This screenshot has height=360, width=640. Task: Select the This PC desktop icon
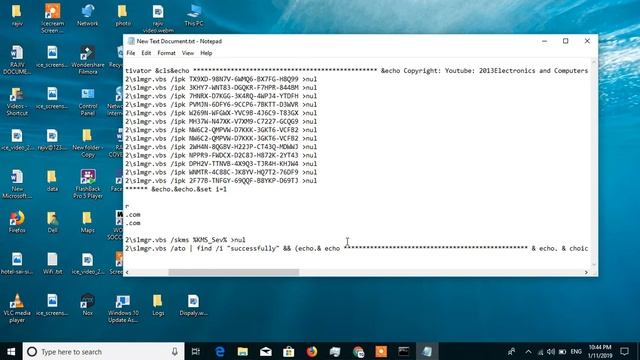pyautogui.click(x=193, y=16)
